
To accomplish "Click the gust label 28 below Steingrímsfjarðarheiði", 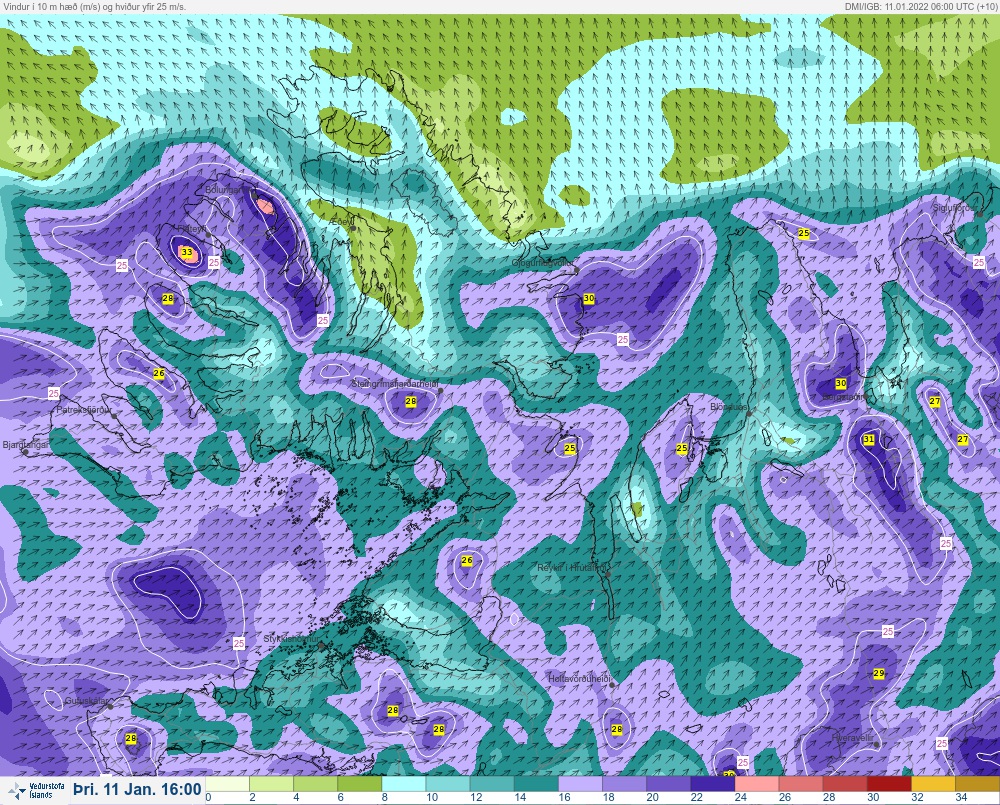I will coord(411,401).
